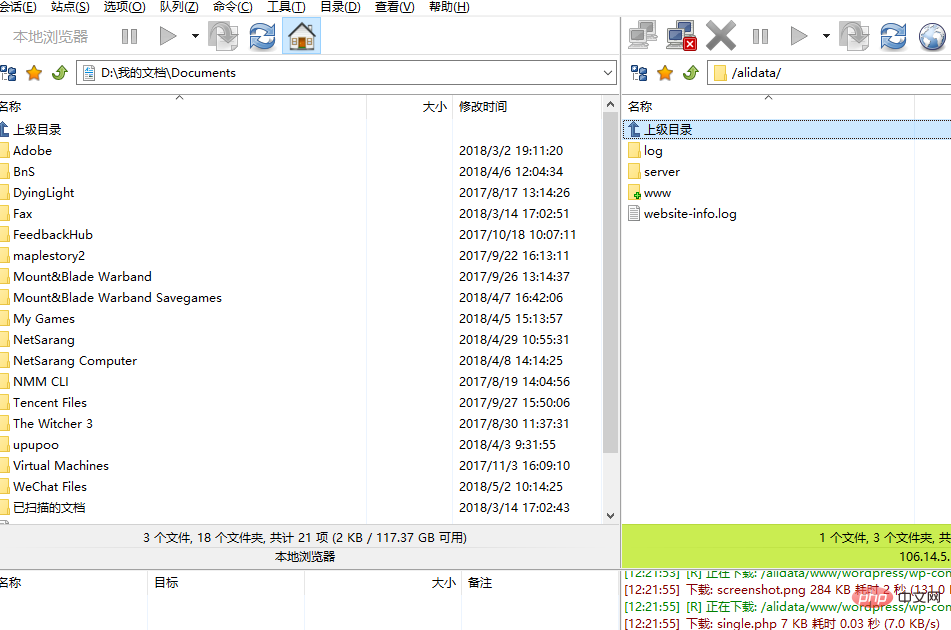Click the remote tree view icon
Viewport: 951px width, 630px height.
(639, 73)
